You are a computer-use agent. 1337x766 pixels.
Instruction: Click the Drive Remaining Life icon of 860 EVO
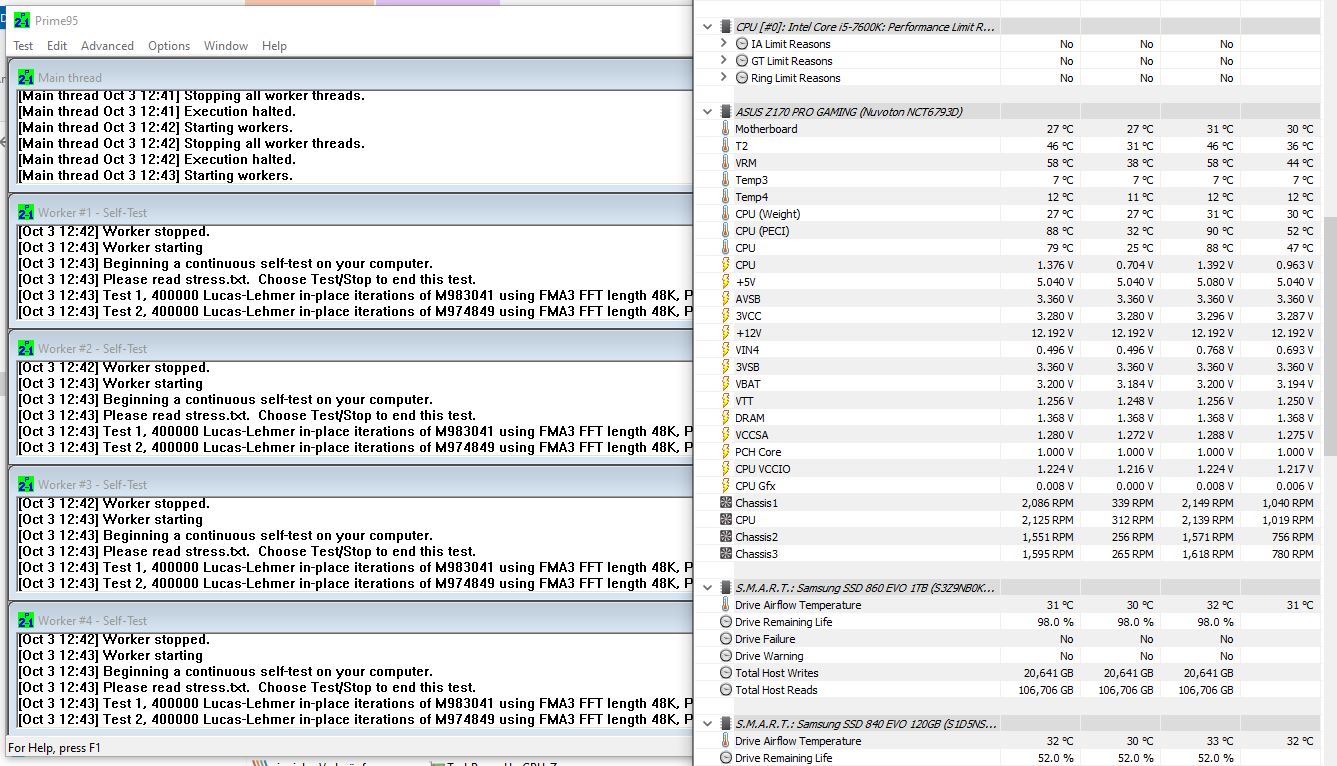tap(726, 622)
